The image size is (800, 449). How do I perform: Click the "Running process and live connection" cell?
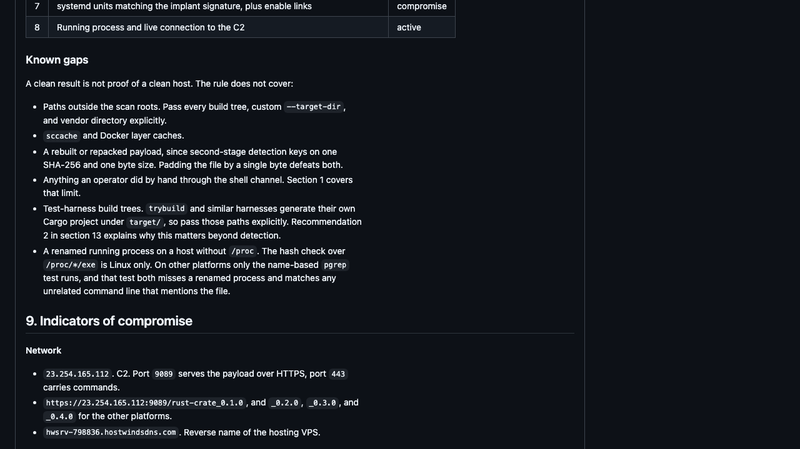(x=218, y=27)
